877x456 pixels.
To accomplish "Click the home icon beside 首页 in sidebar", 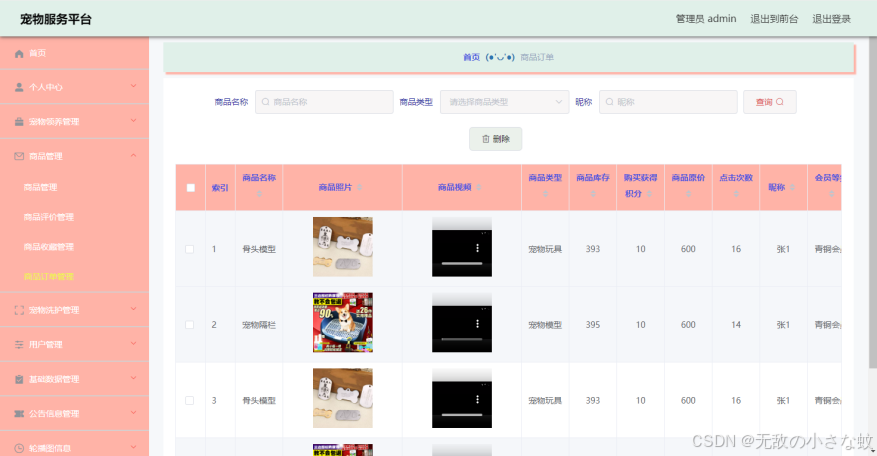I will pyautogui.click(x=19, y=54).
